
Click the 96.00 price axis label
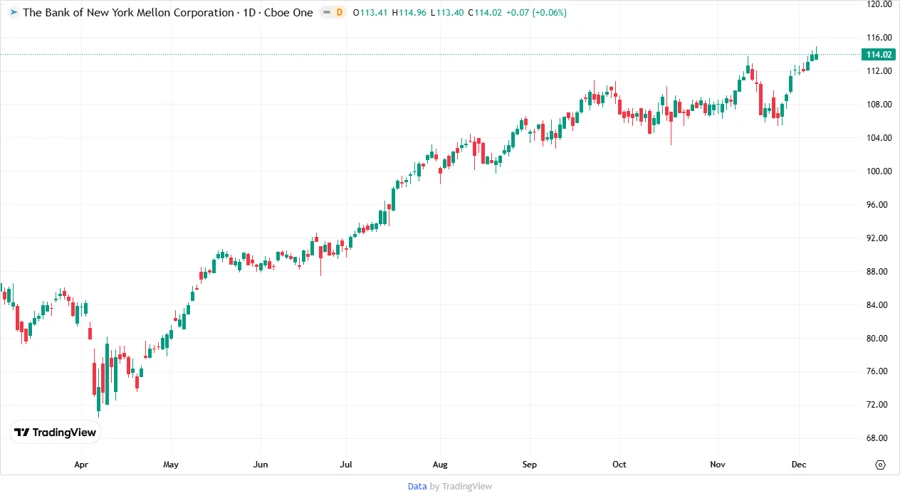[879, 204]
